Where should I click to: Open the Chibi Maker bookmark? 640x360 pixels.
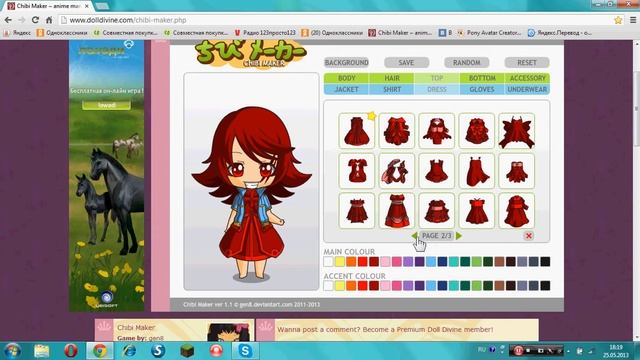[400, 33]
